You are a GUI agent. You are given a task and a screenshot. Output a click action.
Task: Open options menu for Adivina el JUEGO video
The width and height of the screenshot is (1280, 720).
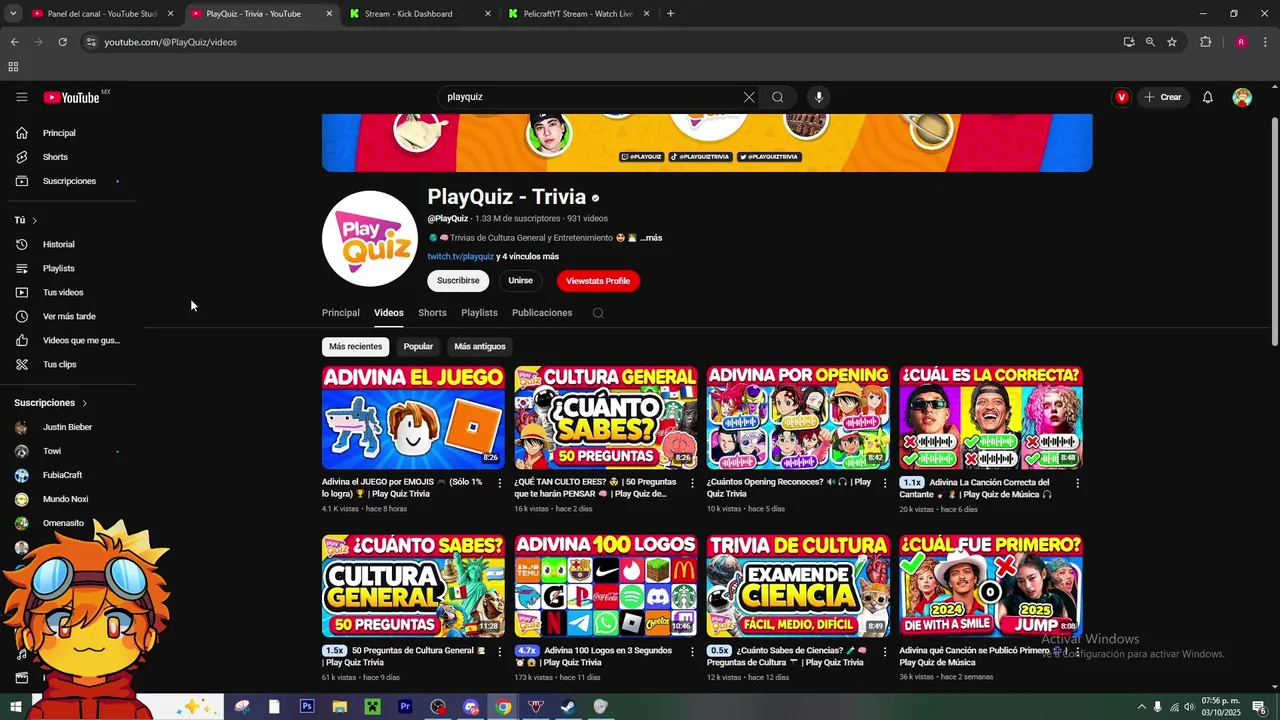(x=500, y=483)
